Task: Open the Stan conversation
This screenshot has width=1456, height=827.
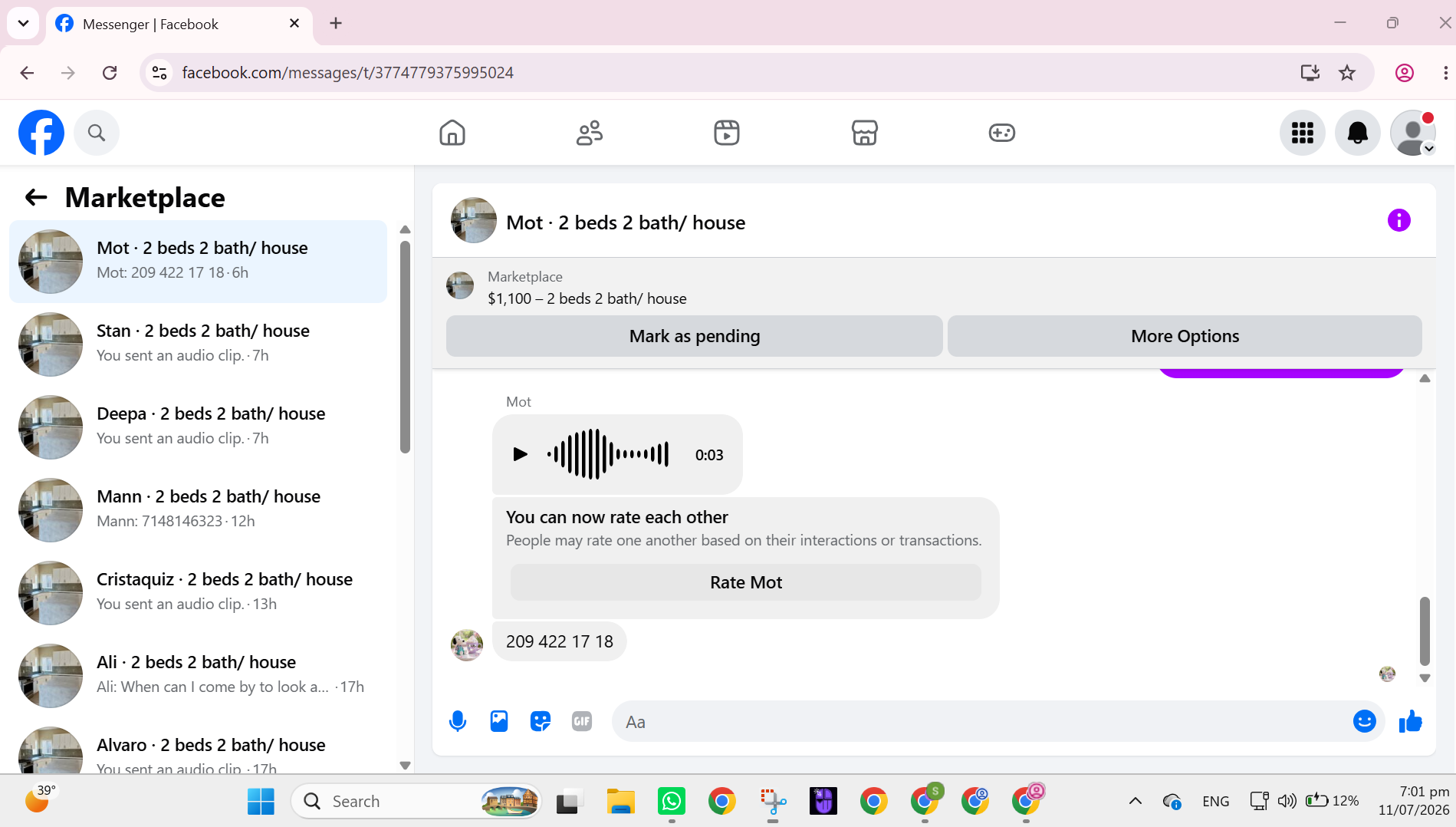Action: (x=199, y=344)
